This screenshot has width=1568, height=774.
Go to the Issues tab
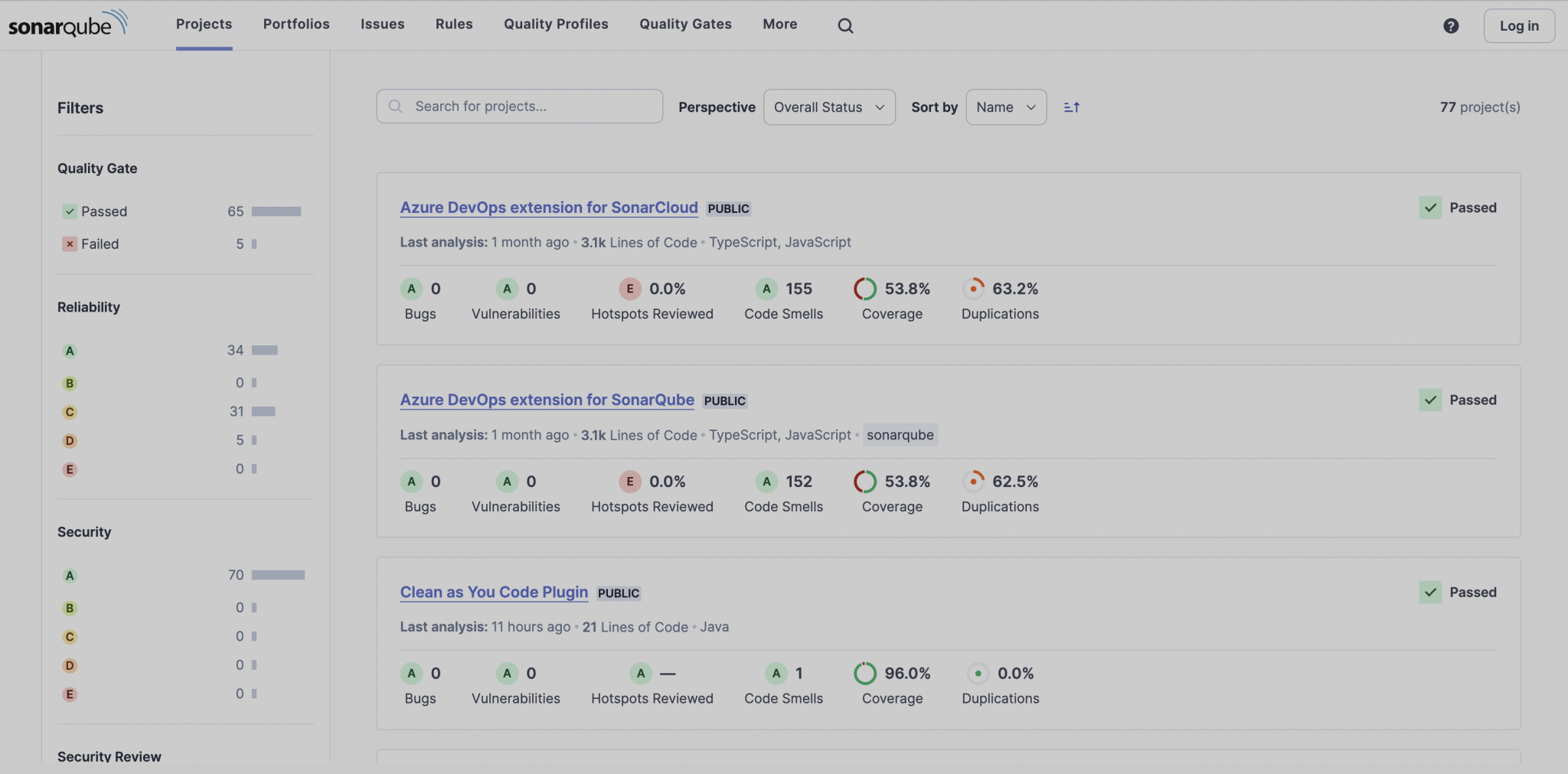[382, 24]
